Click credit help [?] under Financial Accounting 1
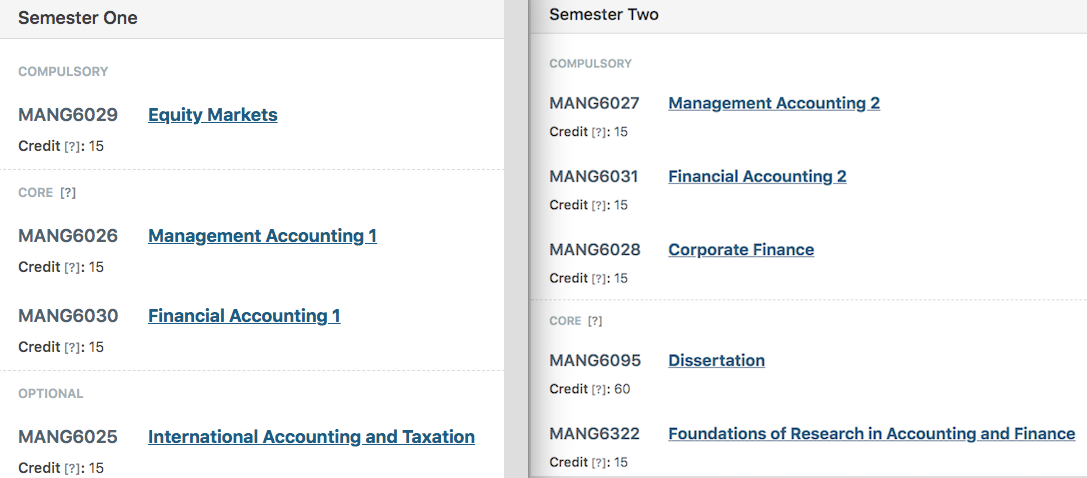 click(x=72, y=348)
